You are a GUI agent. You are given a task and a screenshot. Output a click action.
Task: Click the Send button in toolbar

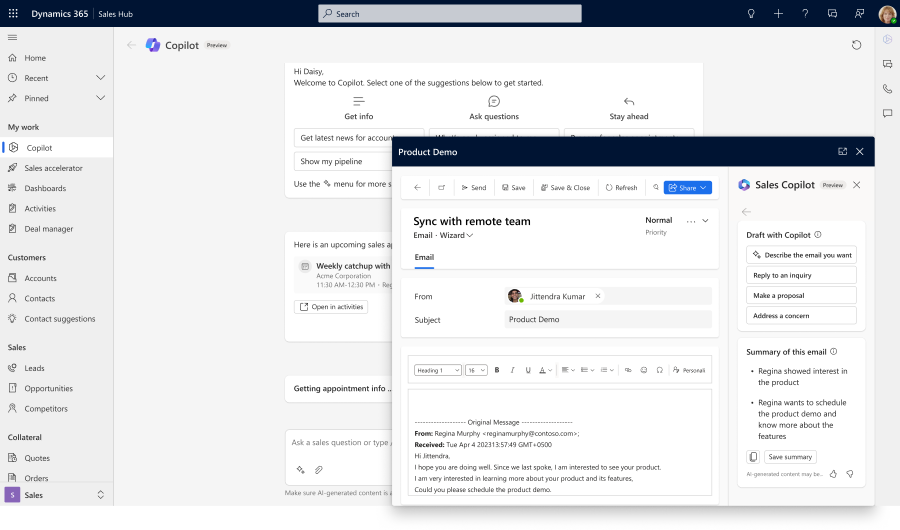tap(472, 188)
